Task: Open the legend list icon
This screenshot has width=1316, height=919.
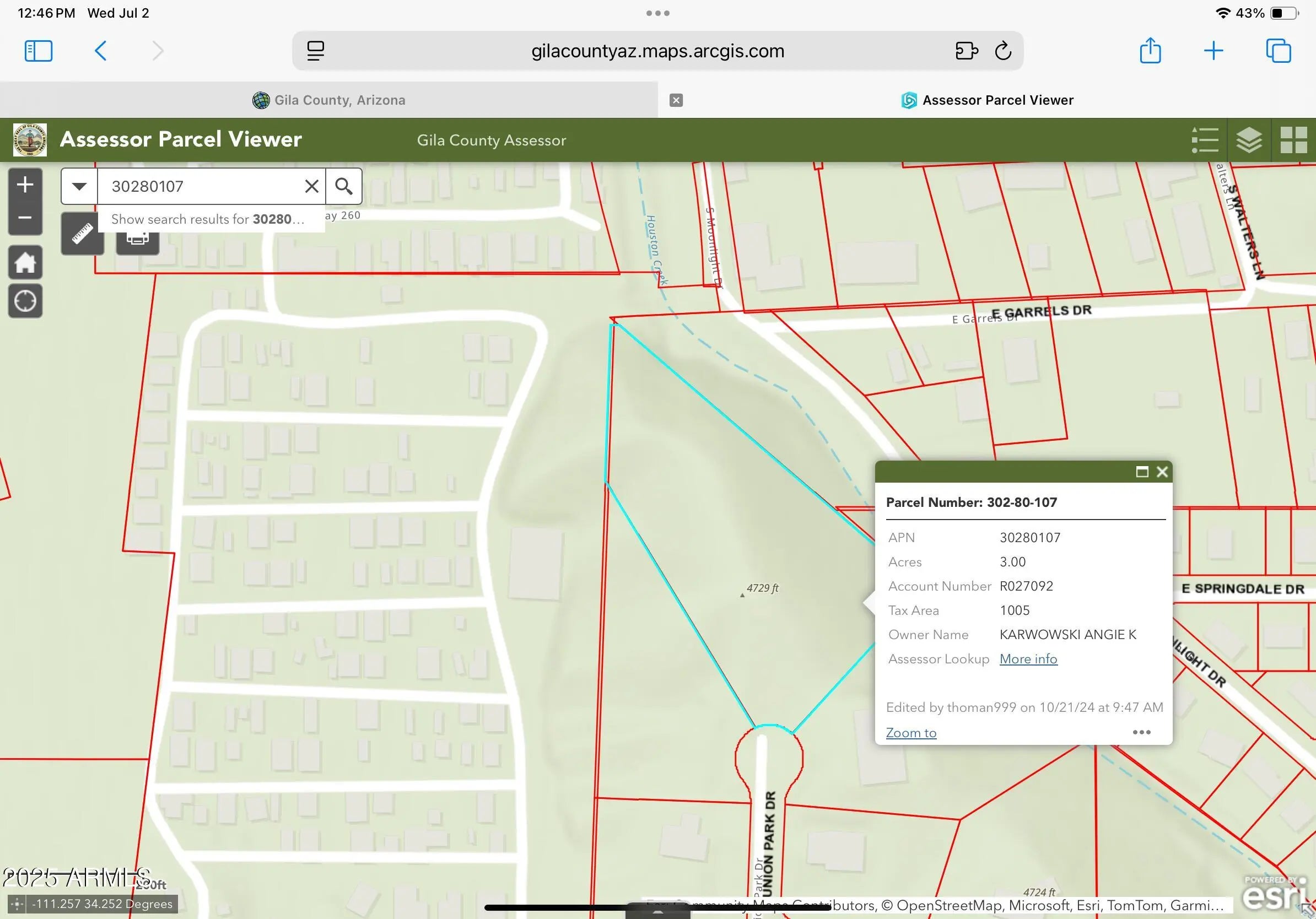Action: point(1205,140)
